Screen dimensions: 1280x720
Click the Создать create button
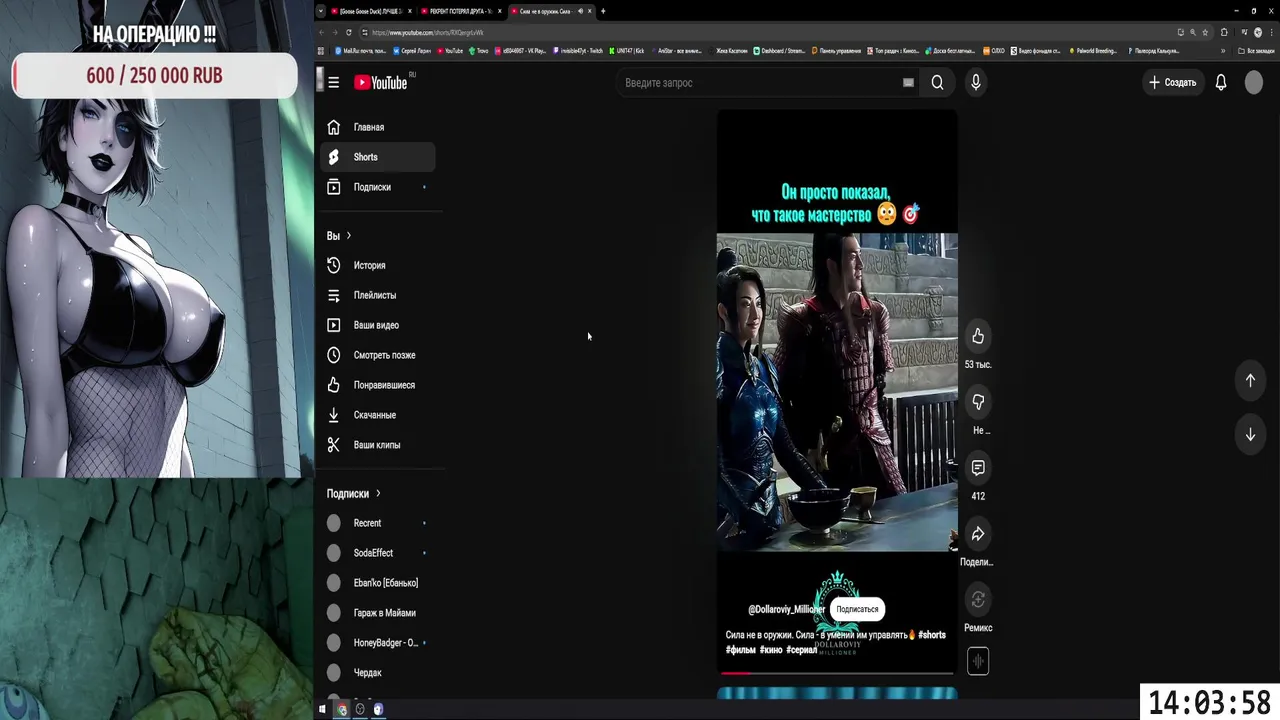(x=1172, y=83)
